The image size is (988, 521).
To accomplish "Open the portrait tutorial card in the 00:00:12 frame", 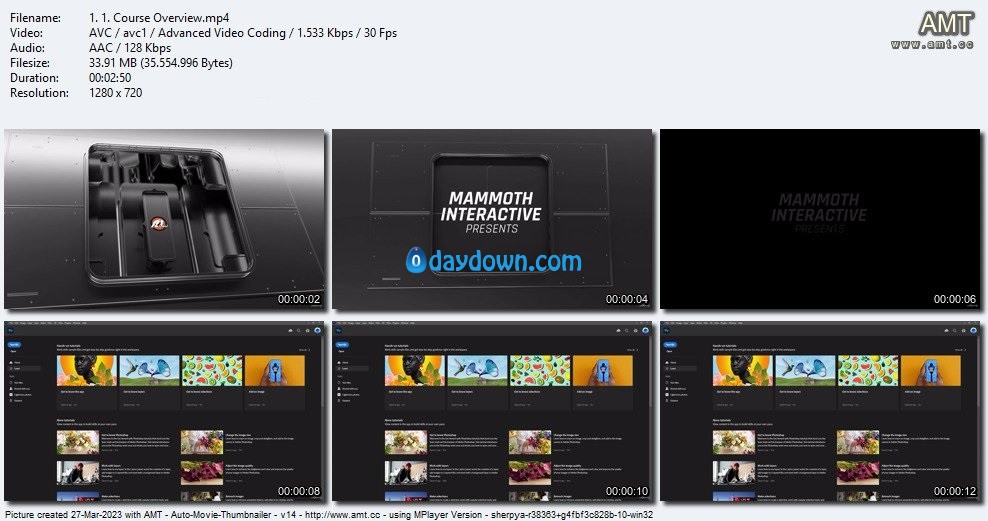I will pos(742,382).
